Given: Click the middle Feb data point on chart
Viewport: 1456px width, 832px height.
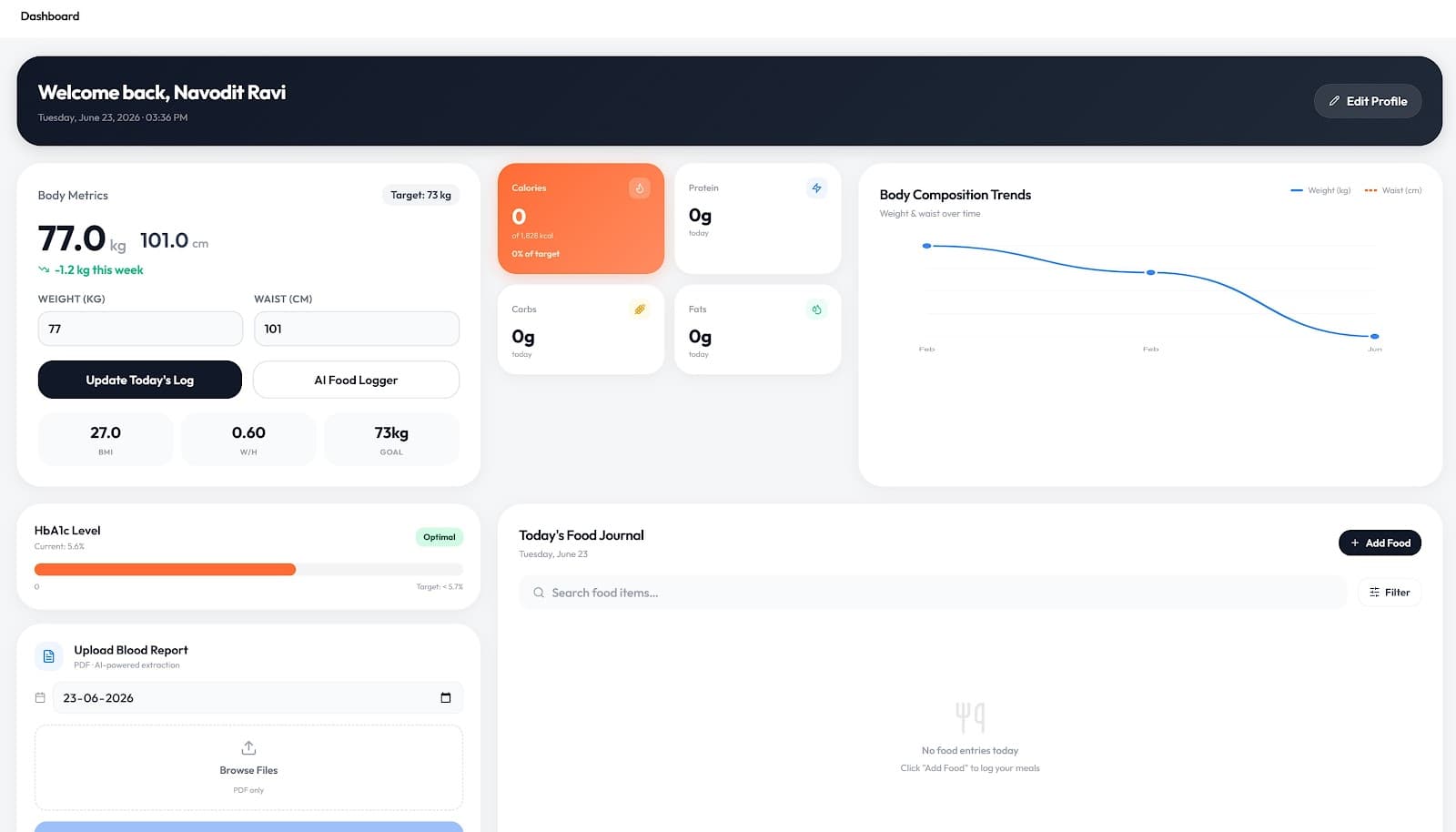Looking at the screenshot, I should coord(1150,272).
